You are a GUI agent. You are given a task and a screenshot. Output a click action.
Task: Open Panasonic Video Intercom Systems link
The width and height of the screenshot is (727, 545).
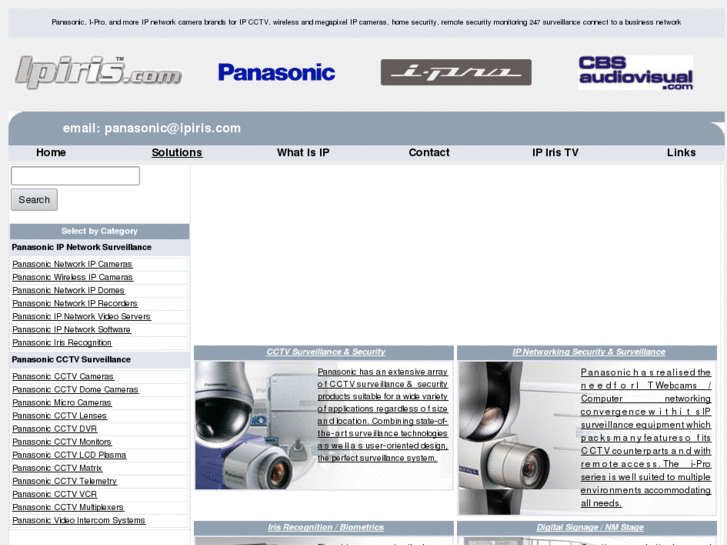79,520
